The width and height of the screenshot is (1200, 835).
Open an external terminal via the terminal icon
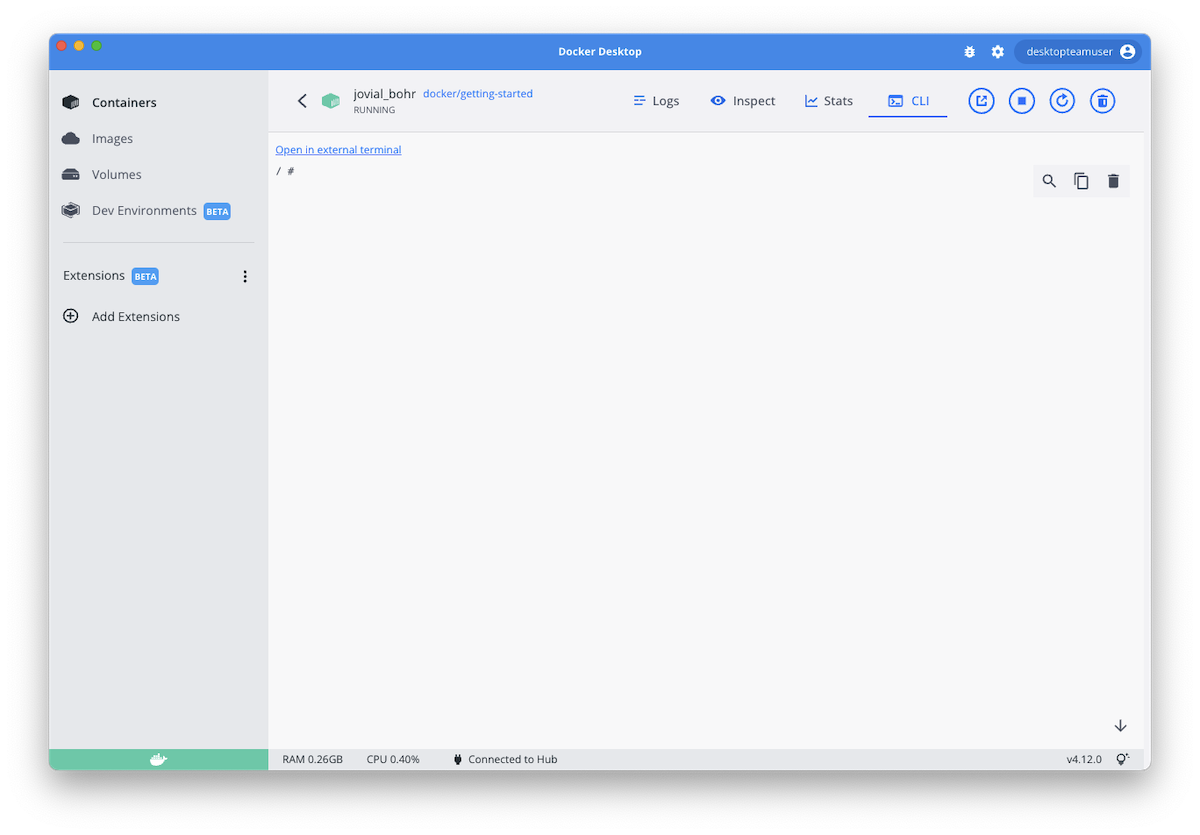click(x=981, y=100)
